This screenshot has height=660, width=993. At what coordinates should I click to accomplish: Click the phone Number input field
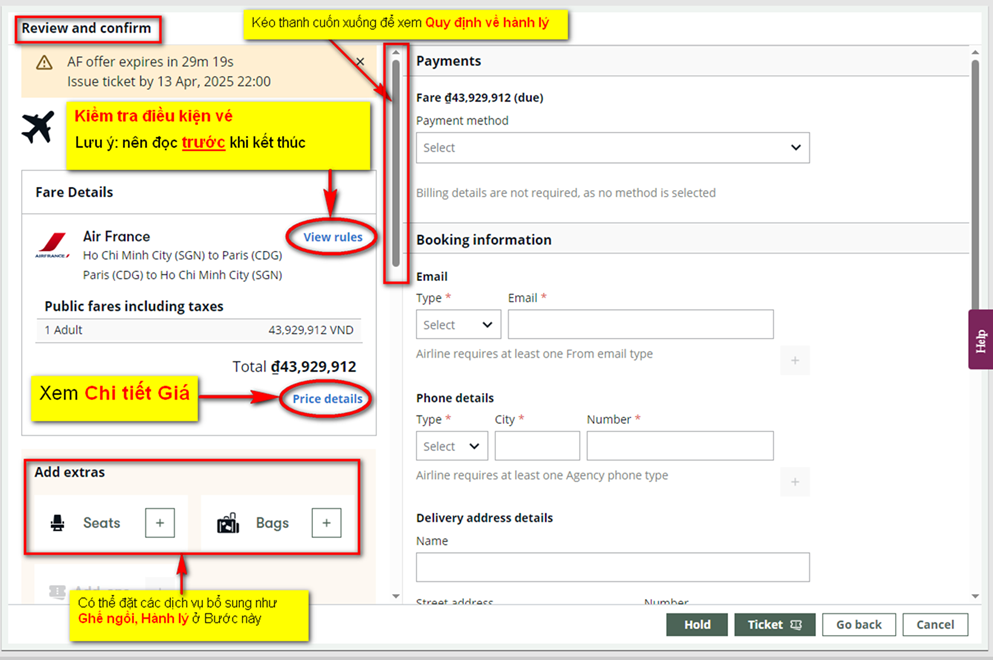680,446
